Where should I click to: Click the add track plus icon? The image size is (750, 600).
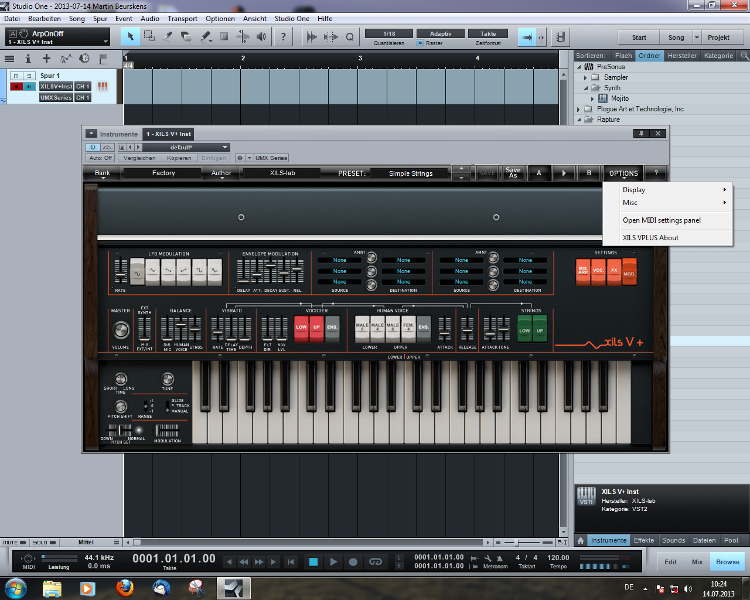click(46, 59)
